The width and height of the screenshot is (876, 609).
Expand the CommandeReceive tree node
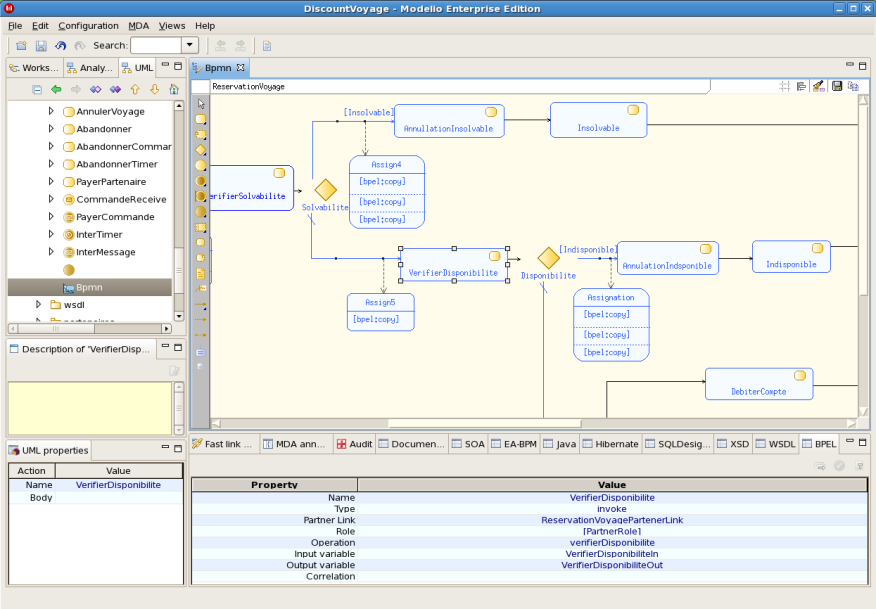51,199
